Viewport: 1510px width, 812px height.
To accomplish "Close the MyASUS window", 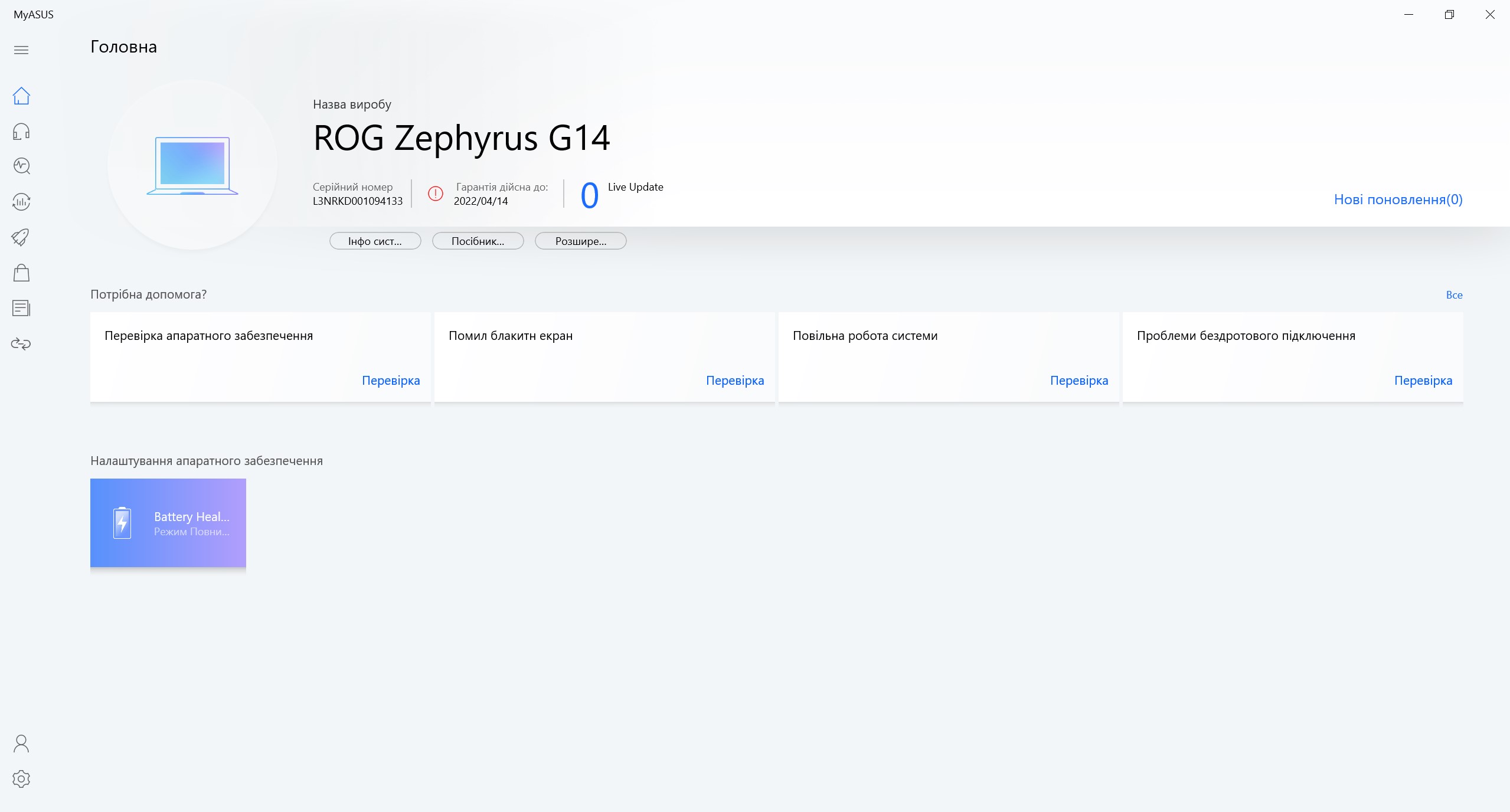I will pyautogui.click(x=1490, y=15).
